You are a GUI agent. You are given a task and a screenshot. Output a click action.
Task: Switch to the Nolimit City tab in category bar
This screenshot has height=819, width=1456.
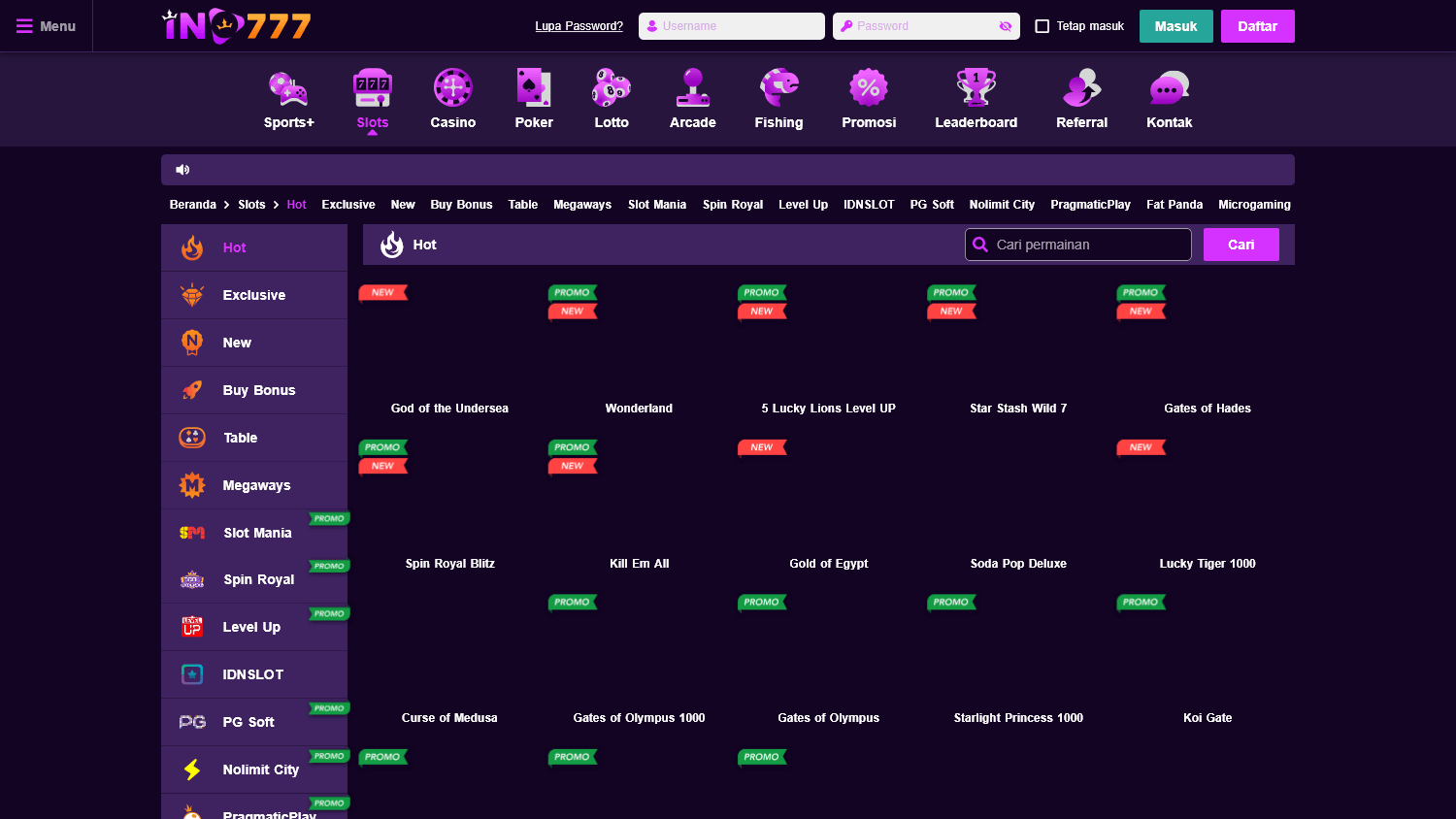[x=1002, y=205]
